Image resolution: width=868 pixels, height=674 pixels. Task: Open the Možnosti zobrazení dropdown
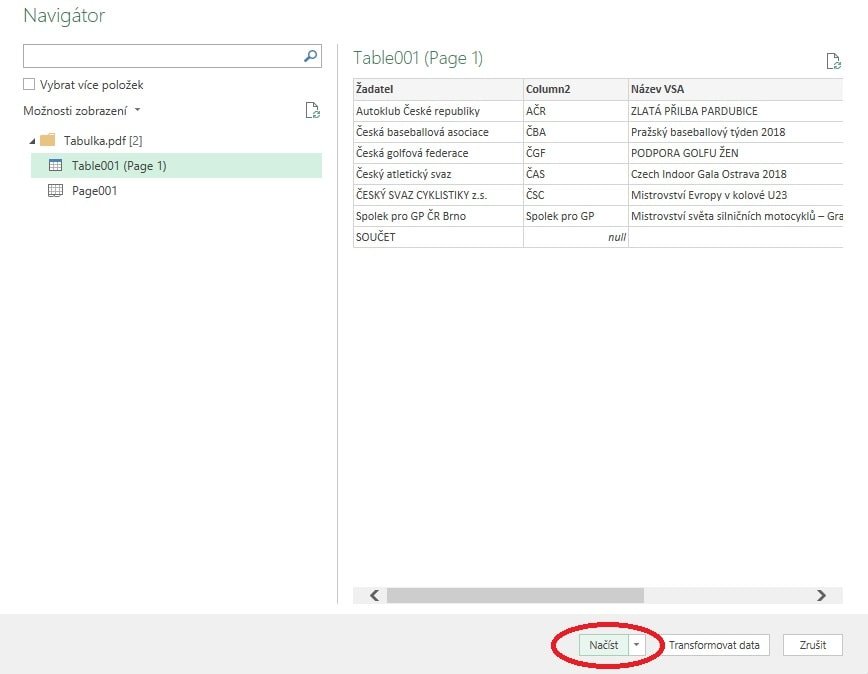click(81, 111)
